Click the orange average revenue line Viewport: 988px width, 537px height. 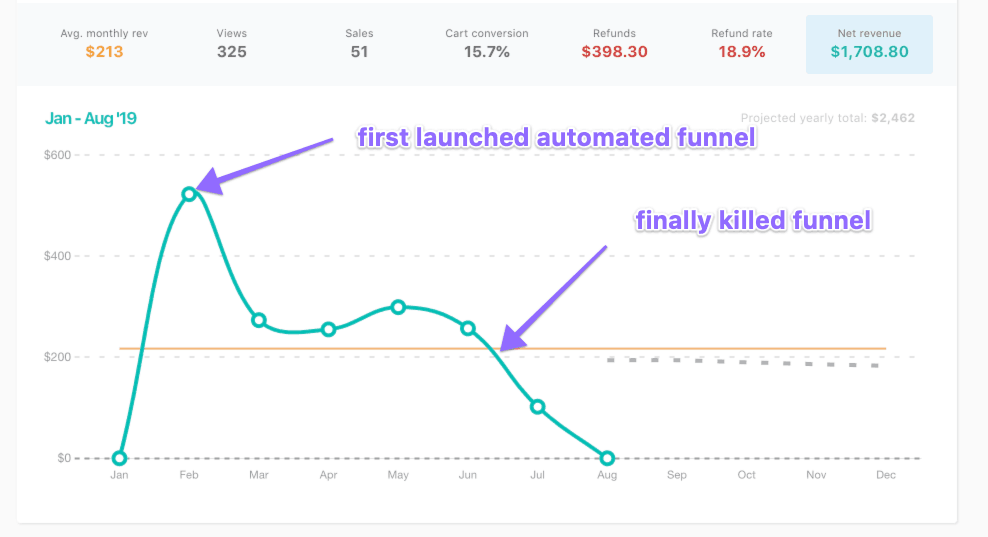[503, 349]
